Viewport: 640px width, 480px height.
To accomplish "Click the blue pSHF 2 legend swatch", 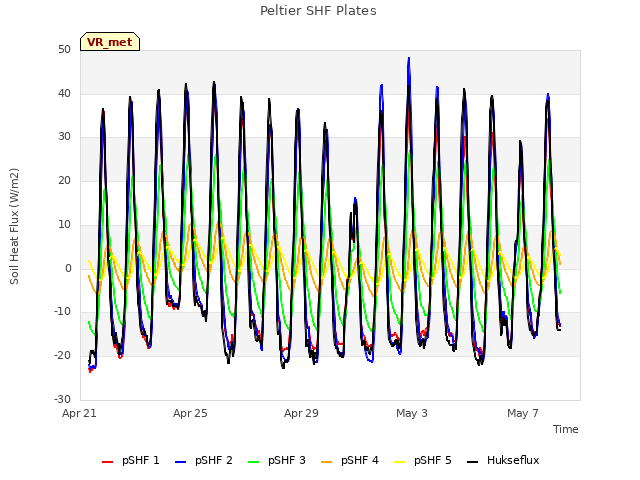I will click(180, 462).
